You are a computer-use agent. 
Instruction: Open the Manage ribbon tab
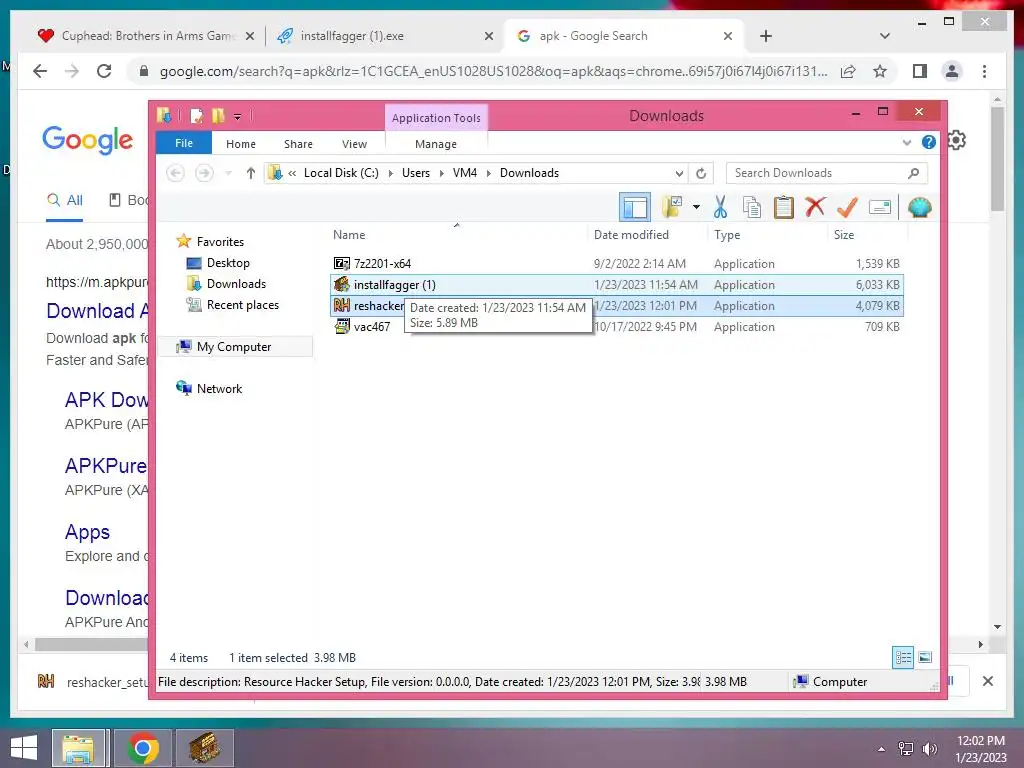pos(436,144)
